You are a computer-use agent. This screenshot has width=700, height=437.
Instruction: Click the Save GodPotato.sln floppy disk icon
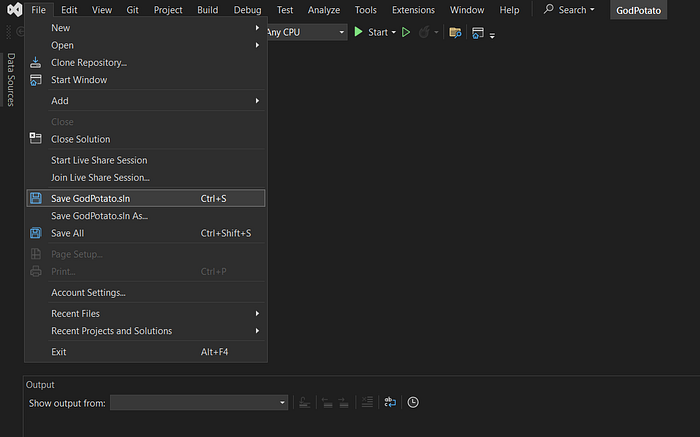[x=36, y=198]
